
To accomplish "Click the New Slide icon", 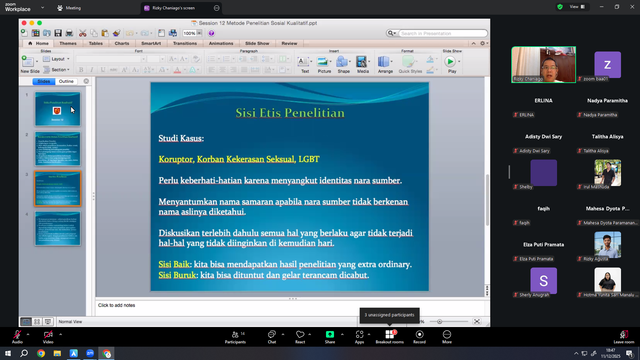I will (28, 62).
